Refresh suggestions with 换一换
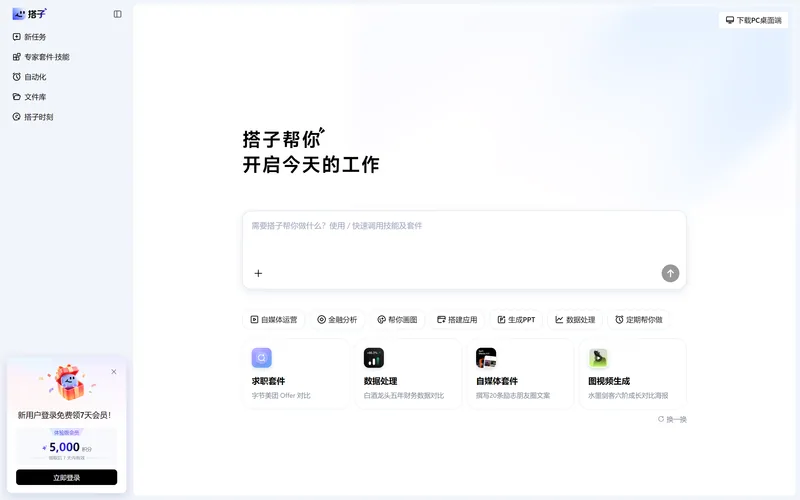The width and height of the screenshot is (800, 500). 672,419
